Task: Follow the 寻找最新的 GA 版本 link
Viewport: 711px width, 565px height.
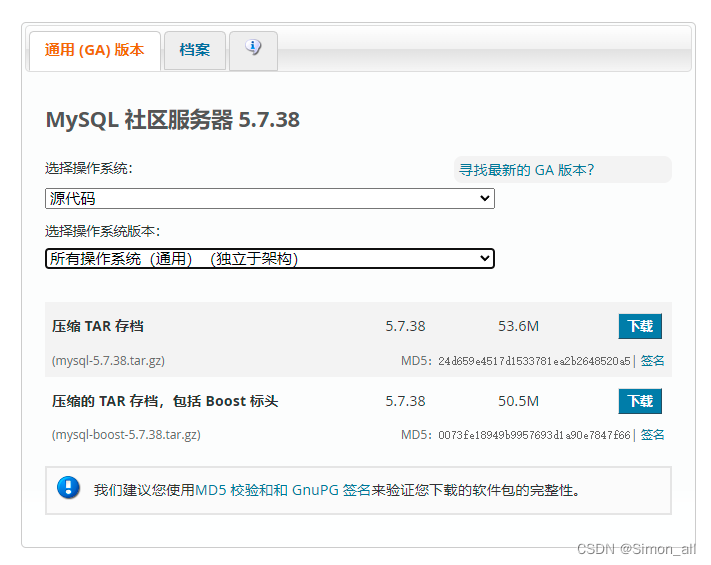Action: [526, 170]
